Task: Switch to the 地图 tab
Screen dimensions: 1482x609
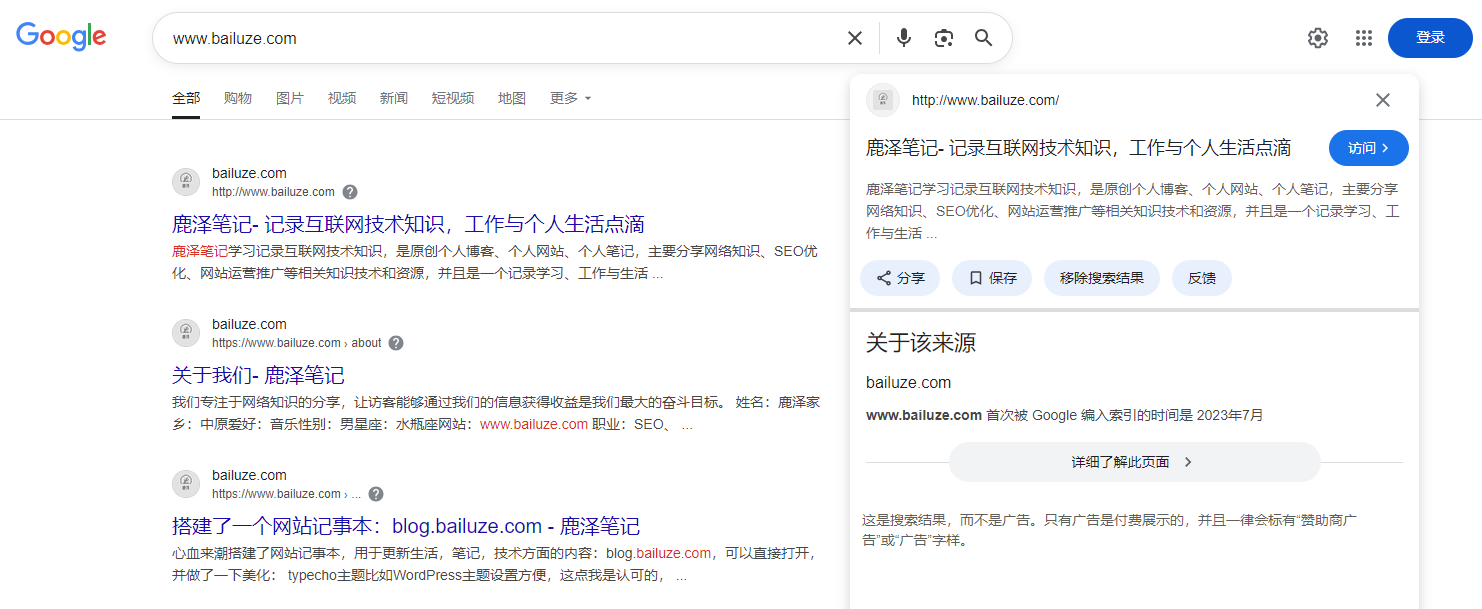Action: 512,98
